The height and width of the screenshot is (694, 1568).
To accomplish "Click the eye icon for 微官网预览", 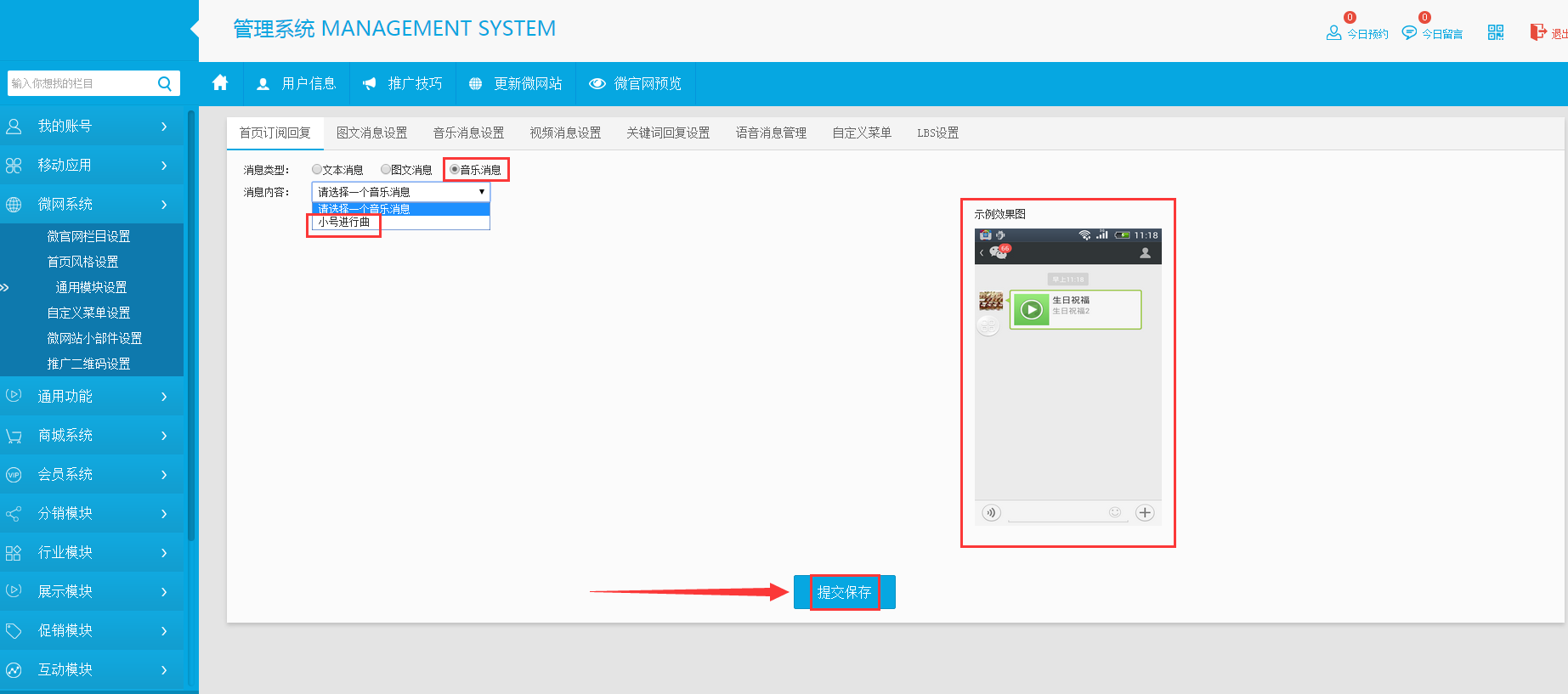I will point(597,83).
